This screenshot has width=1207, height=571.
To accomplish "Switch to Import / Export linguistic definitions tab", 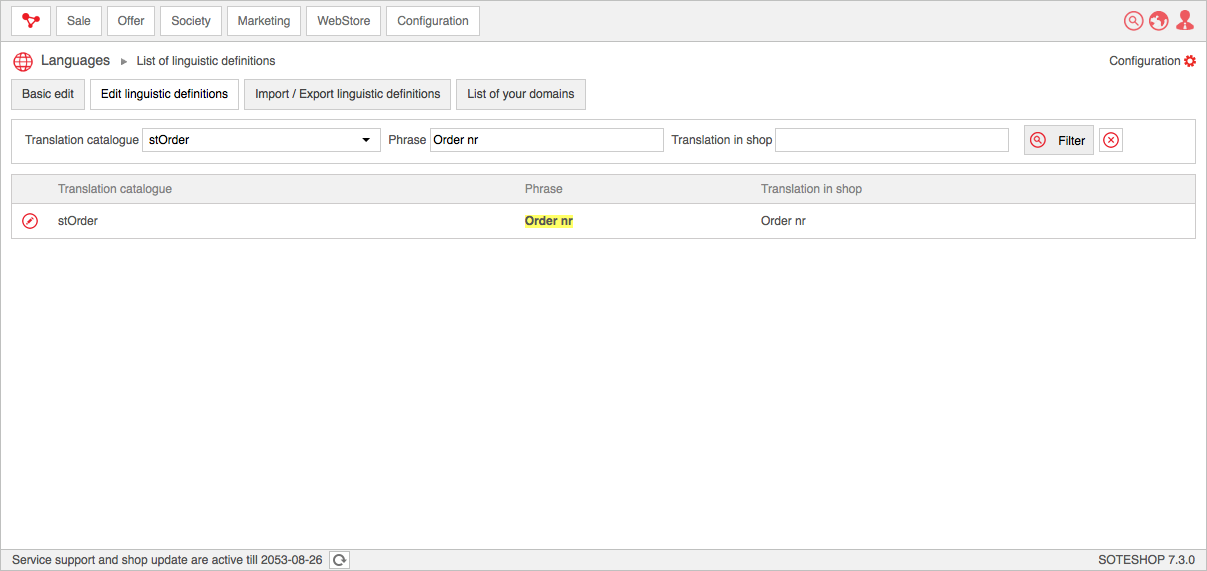I will 347,94.
